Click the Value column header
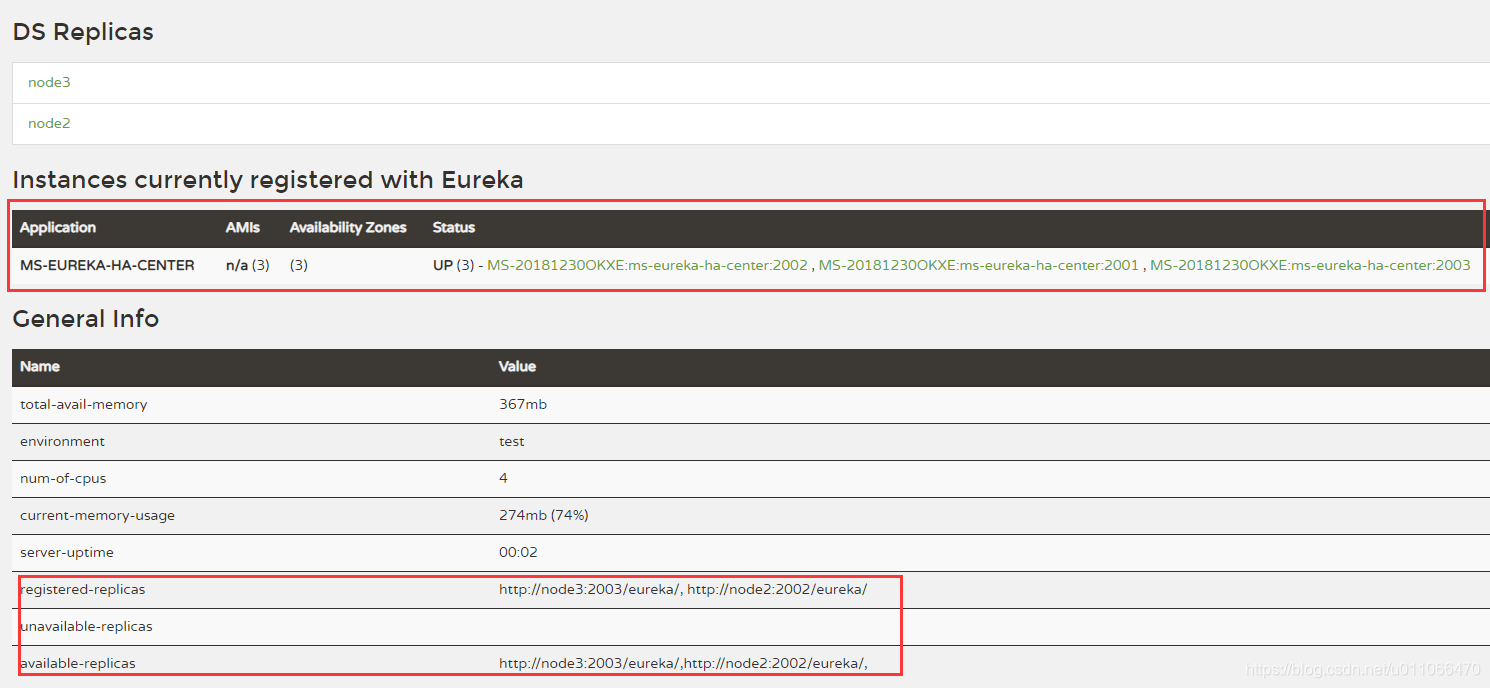This screenshot has width=1490, height=688. coord(517,366)
